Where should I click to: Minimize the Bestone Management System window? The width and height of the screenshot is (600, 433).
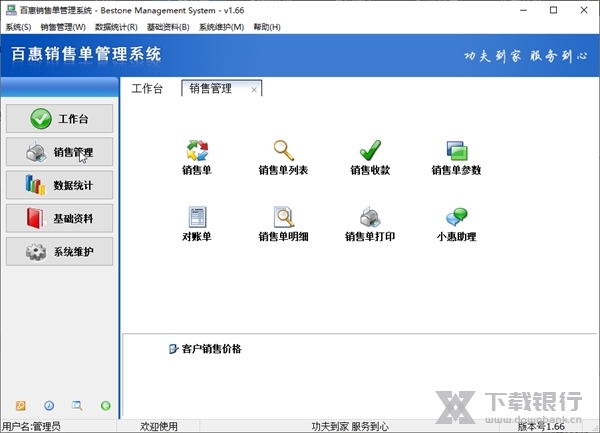tap(523, 10)
